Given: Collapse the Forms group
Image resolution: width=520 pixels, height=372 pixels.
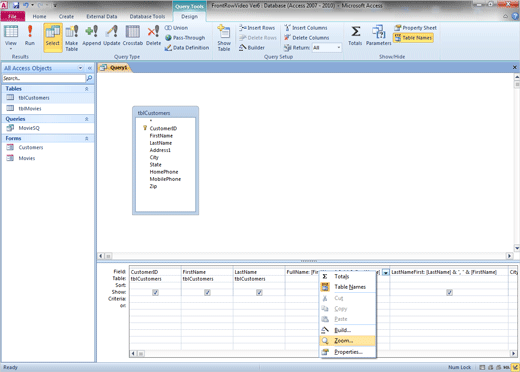Looking at the screenshot, I should (x=87, y=138).
